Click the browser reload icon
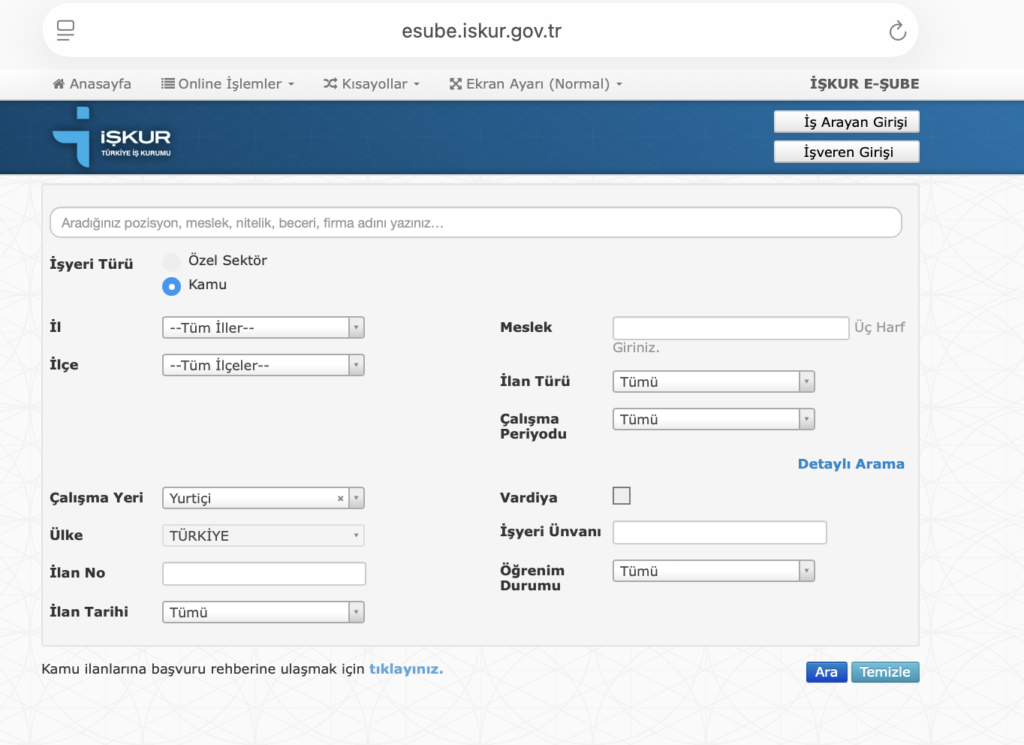This screenshot has height=745, width=1024. (x=897, y=31)
